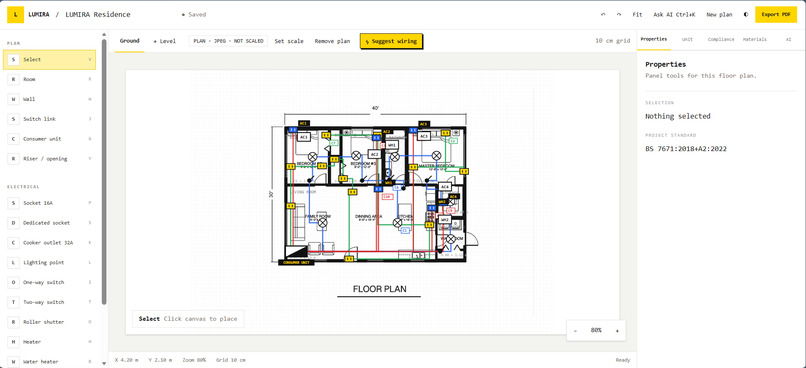806x368 pixels.
Task: Click the redo arrow icon
Action: click(619, 14)
